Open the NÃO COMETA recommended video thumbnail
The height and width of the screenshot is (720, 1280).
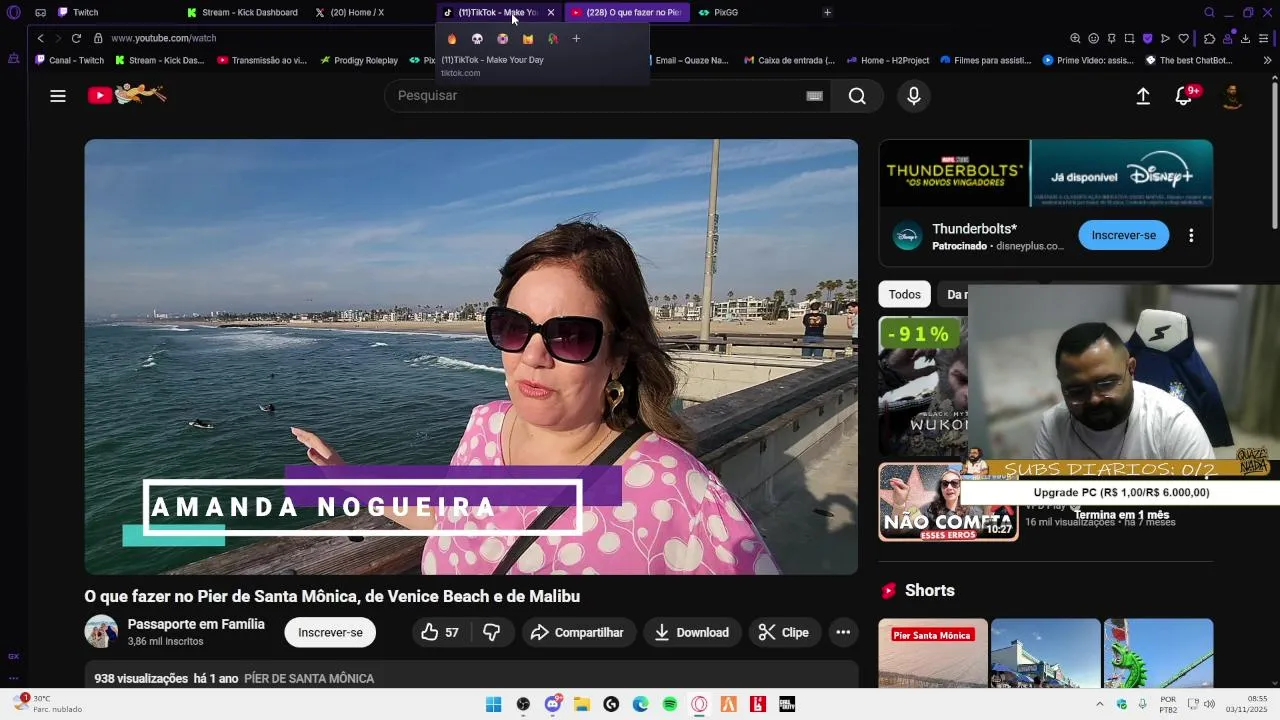[x=948, y=502]
